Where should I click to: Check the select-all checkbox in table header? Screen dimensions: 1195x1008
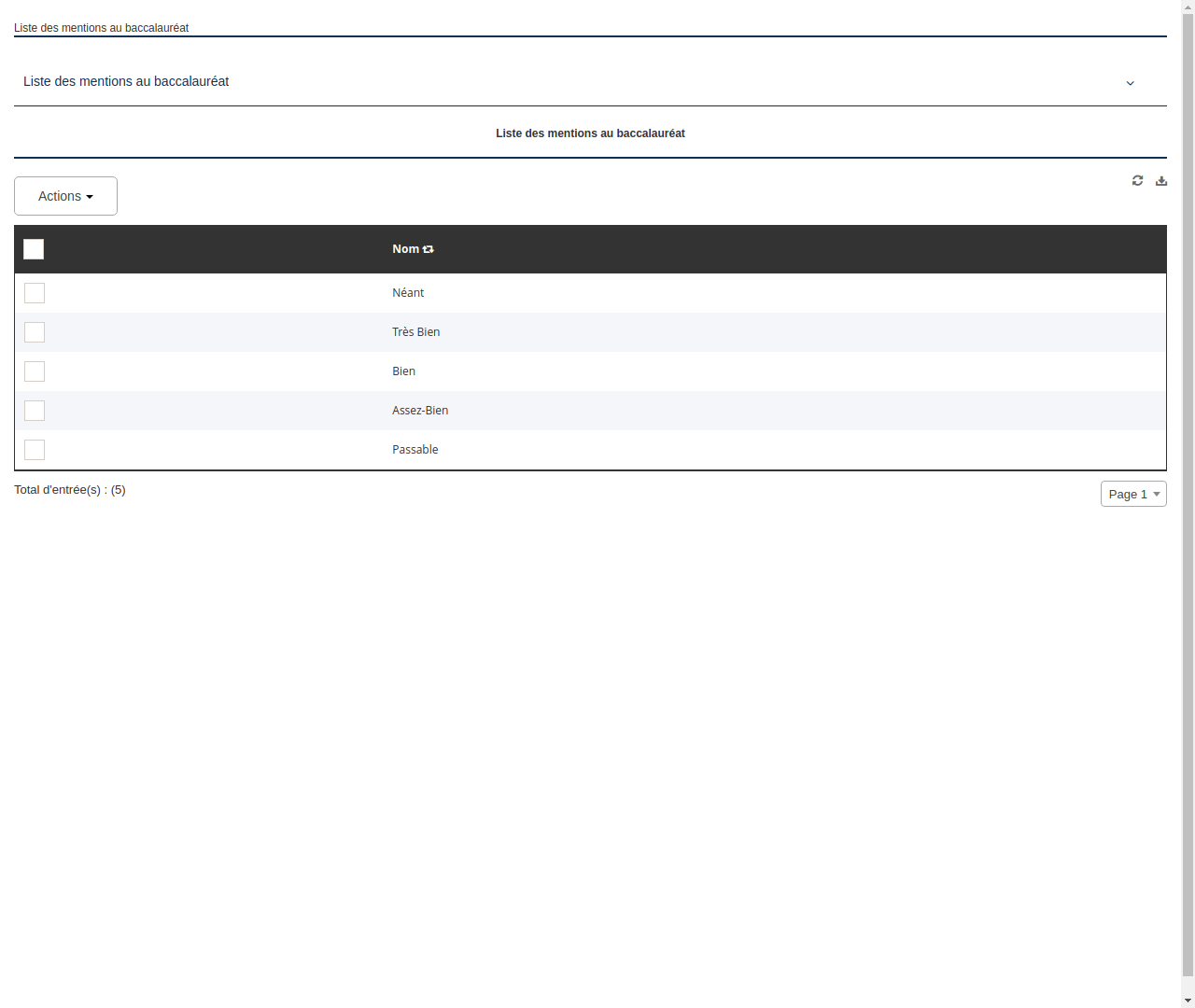34,249
